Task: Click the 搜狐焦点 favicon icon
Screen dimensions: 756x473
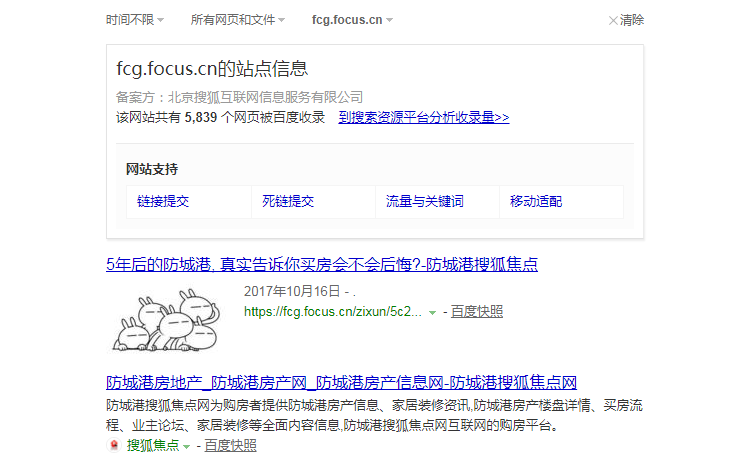Action: [x=114, y=445]
